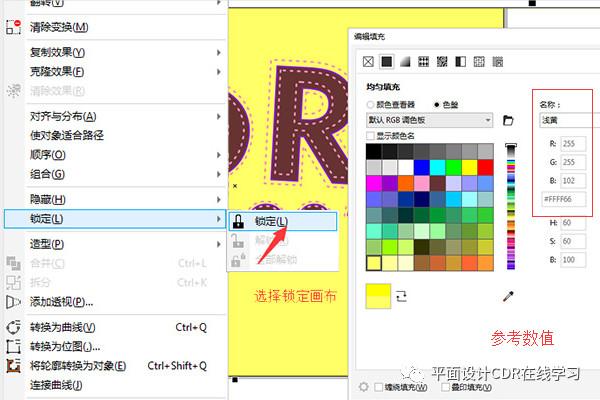Expand the 克隆效果(F) submenu
600x400 pixels.
(x=218, y=72)
